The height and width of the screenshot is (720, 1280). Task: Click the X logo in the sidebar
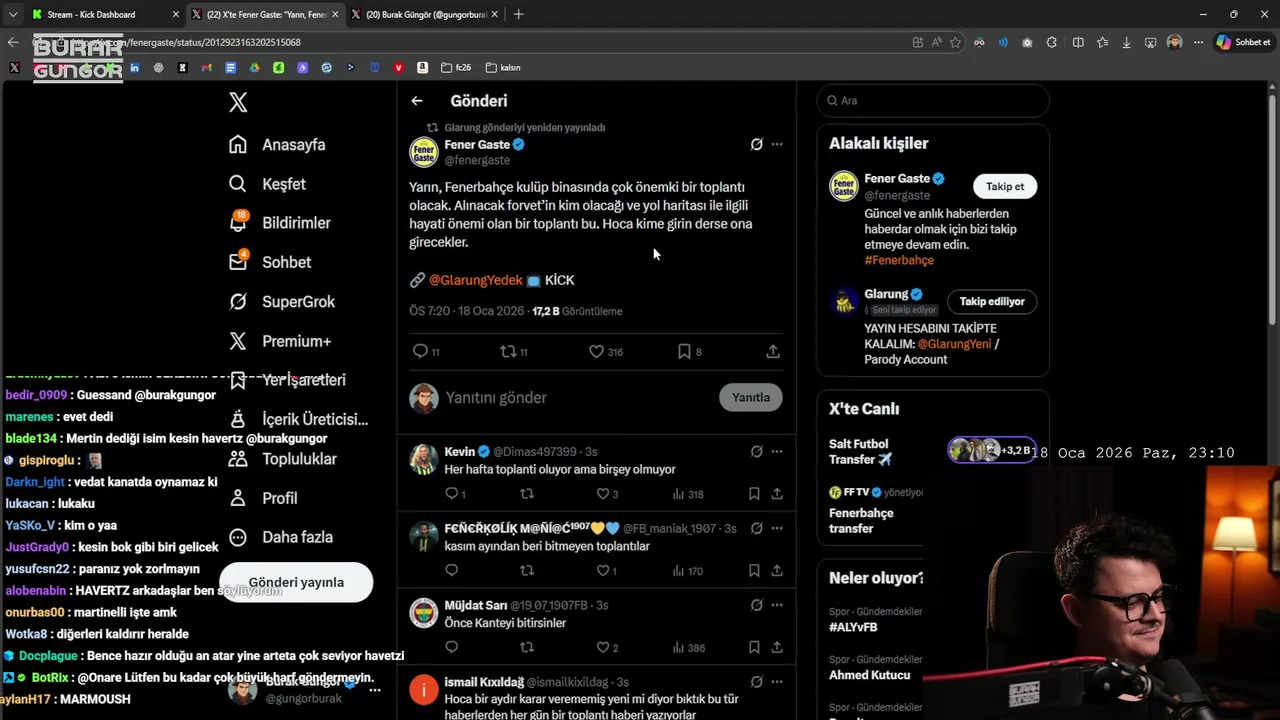(238, 102)
